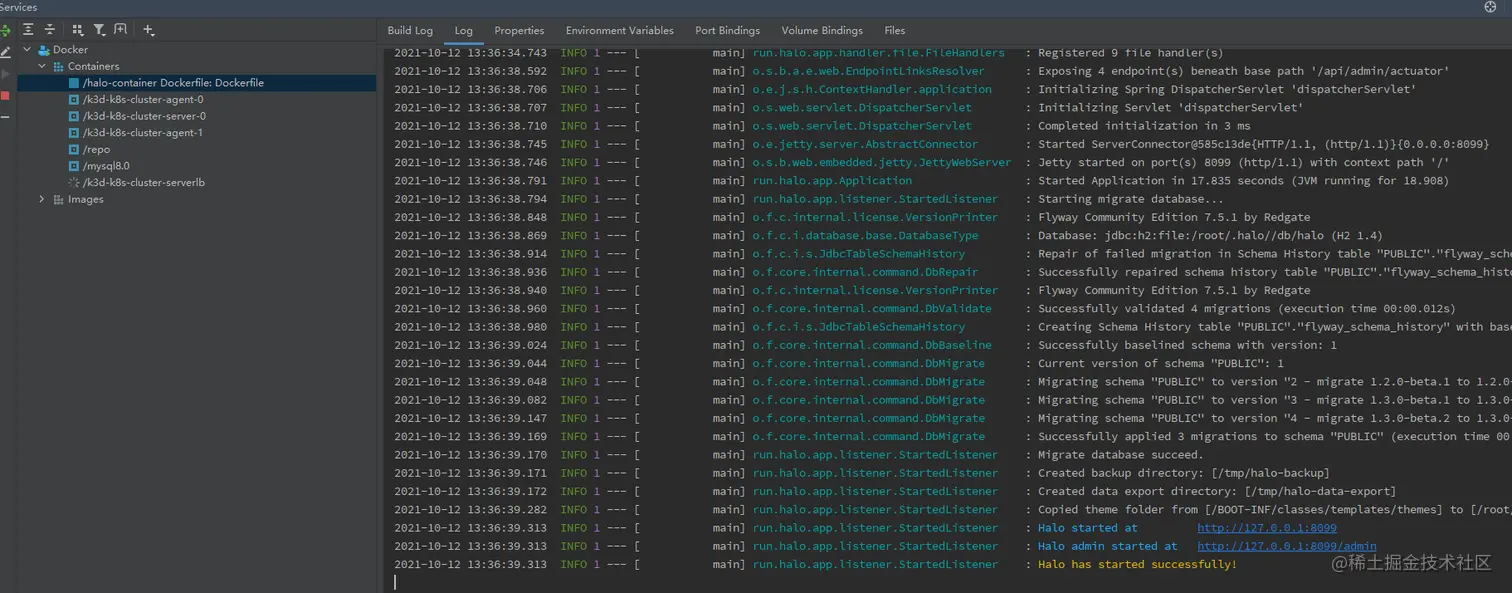
Task: Click the green deploy arrows icon
Action: point(5,30)
